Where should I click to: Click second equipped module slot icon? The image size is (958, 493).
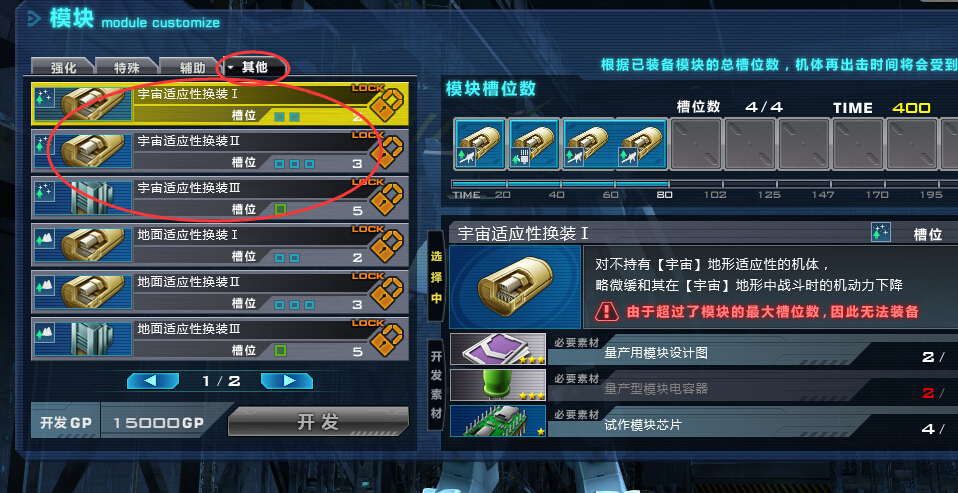tap(533, 144)
